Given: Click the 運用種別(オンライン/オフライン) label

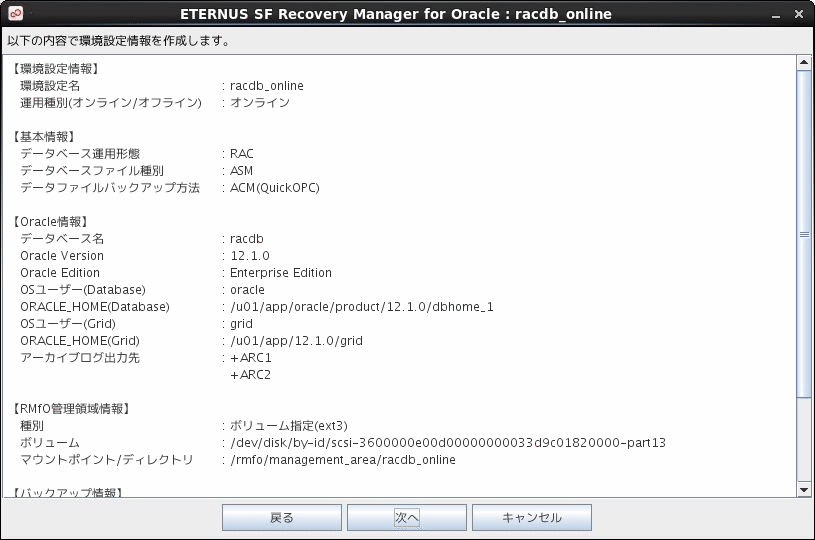Looking at the screenshot, I should [x=111, y=102].
